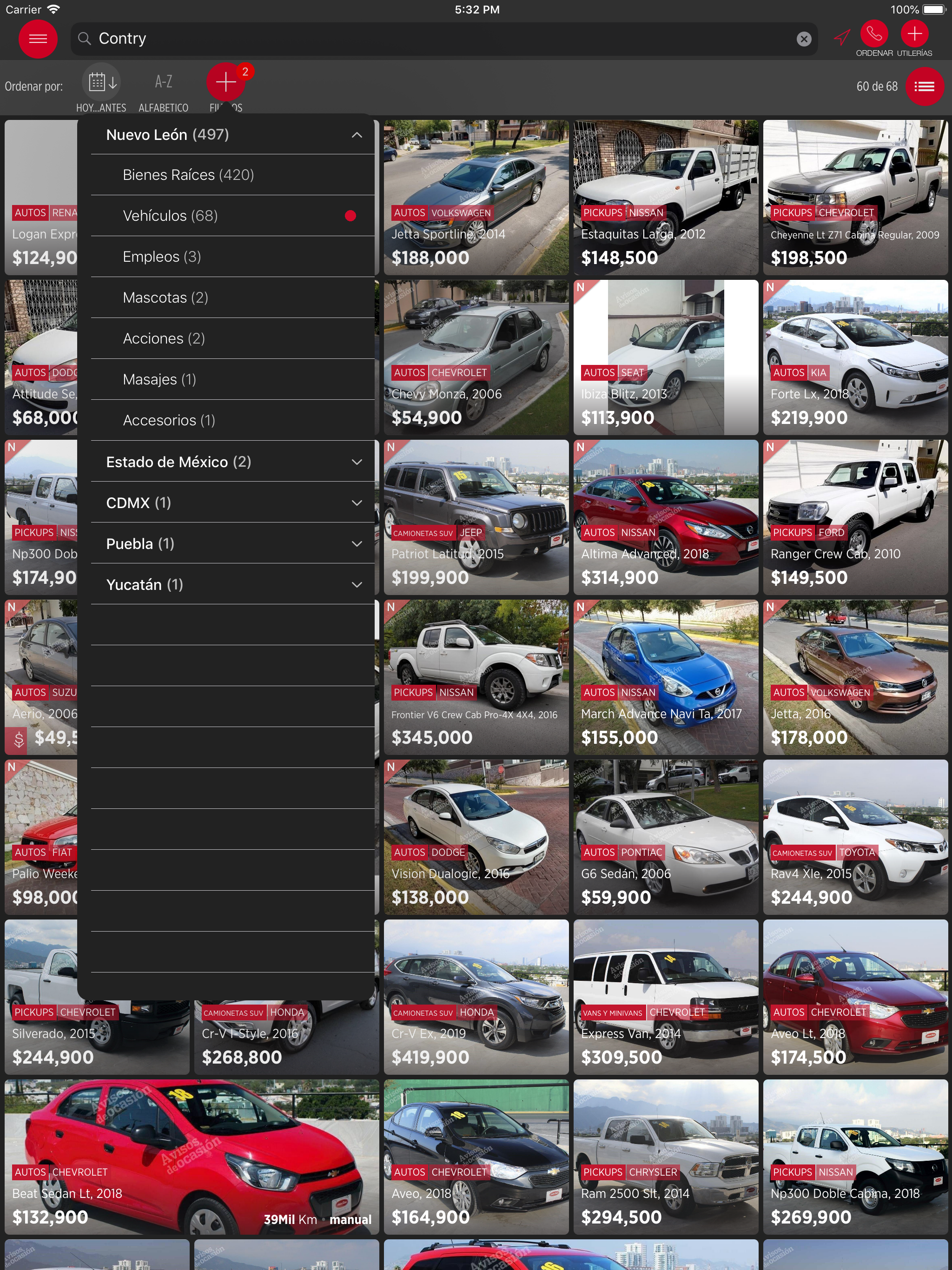Screen dimensions: 952x1270
Task: Tap the PONTIAC brand tag on G6
Action: point(642,853)
